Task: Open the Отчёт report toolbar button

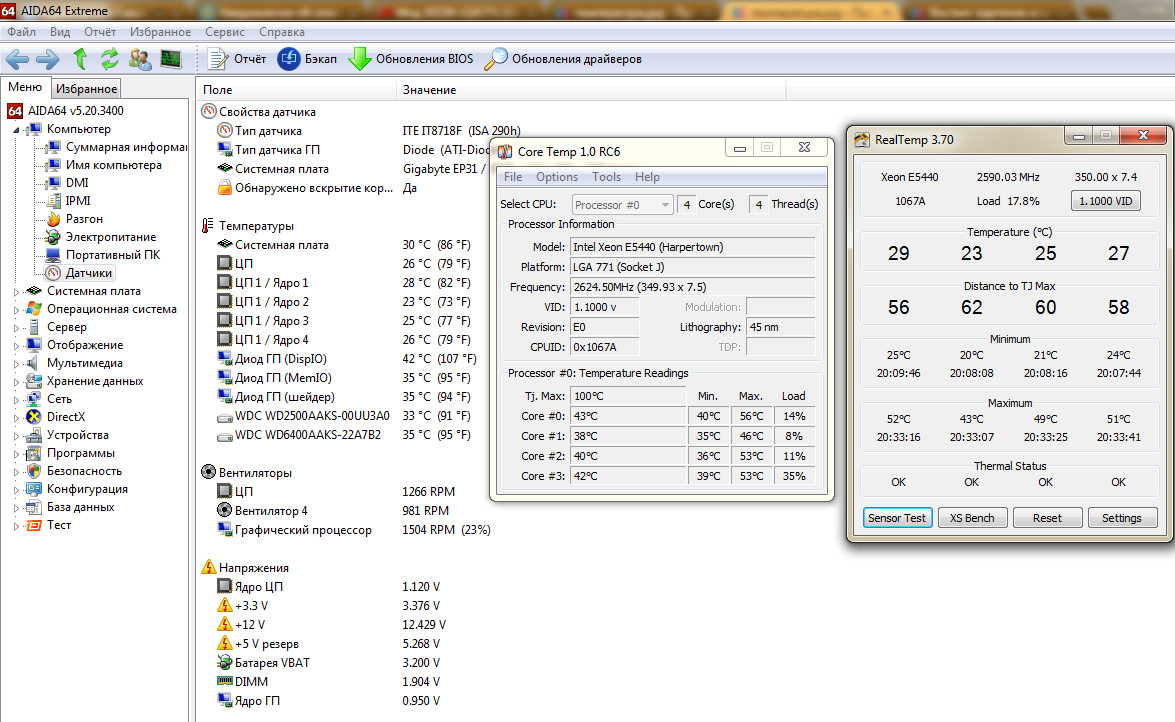Action: (x=237, y=59)
